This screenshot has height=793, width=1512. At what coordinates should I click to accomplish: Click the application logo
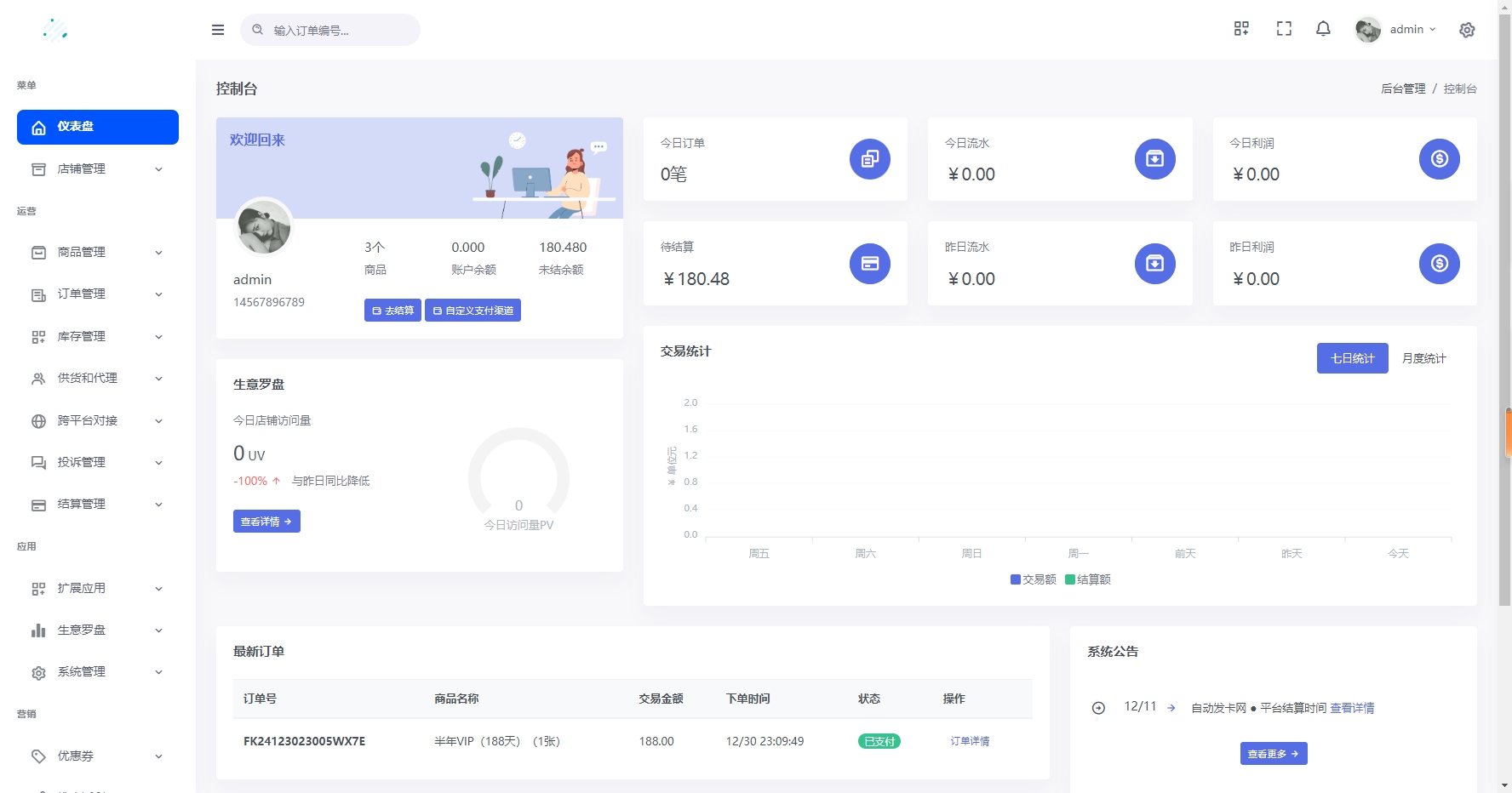55,30
